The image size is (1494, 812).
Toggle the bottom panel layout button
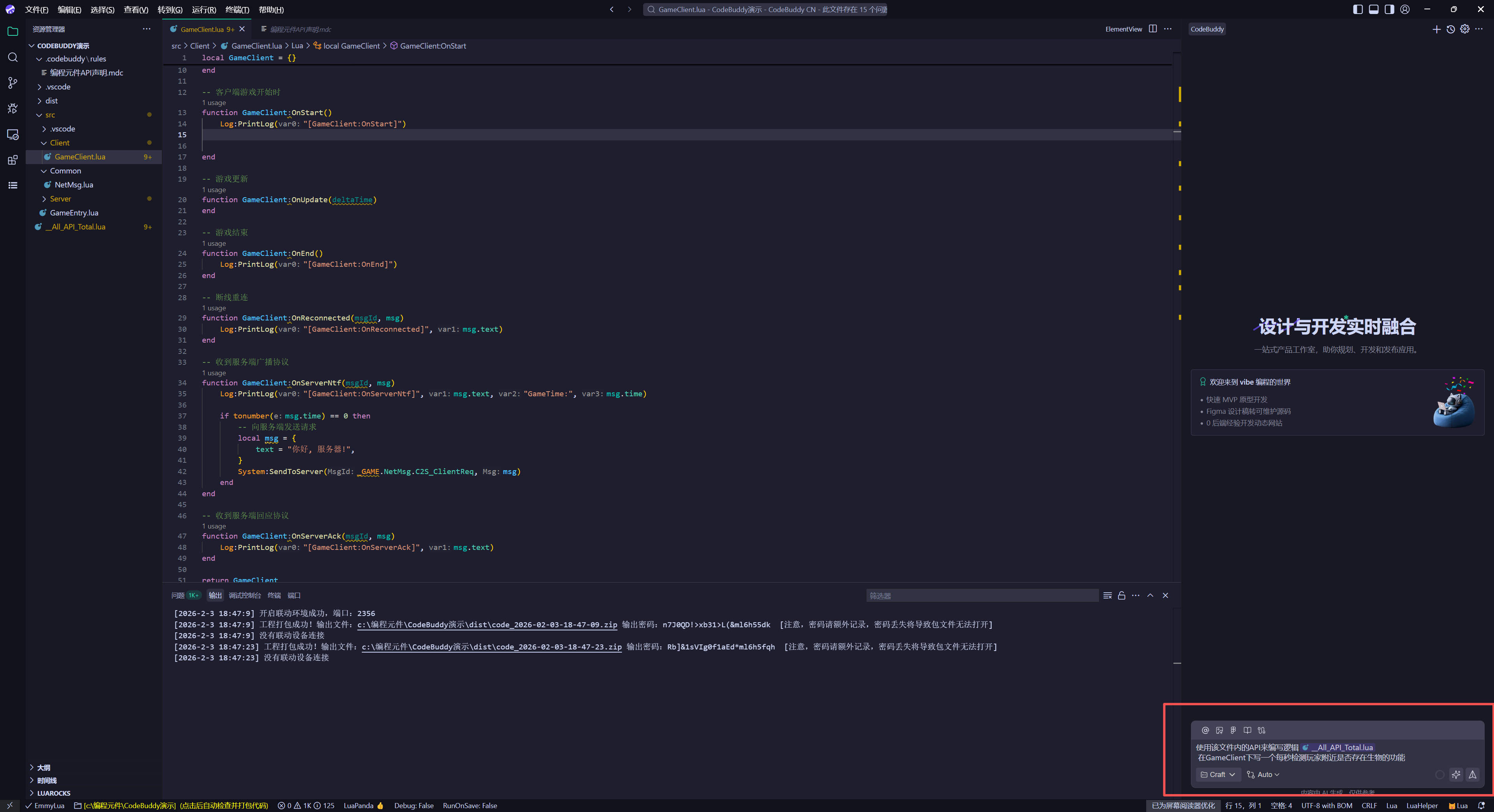[1373, 9]
